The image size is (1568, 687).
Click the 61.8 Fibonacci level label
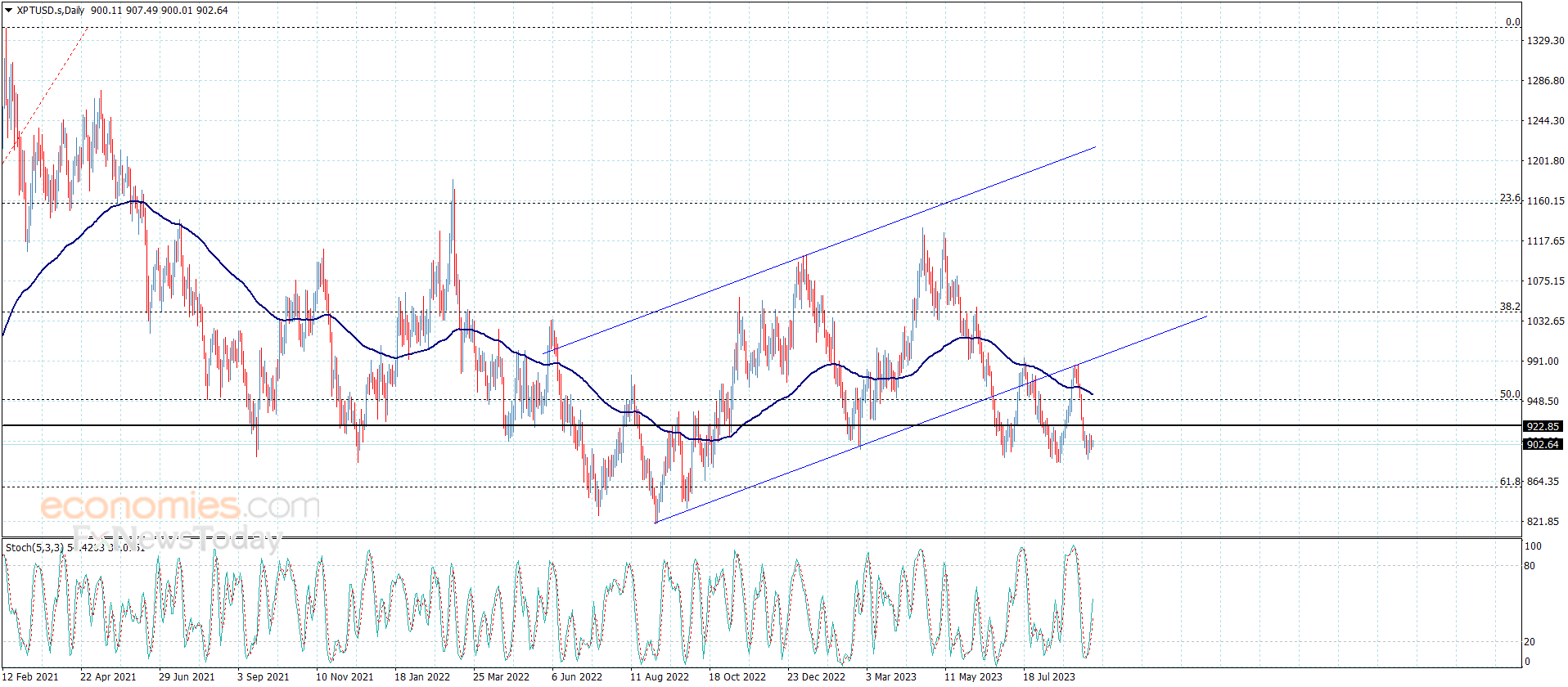point(1510,482)
